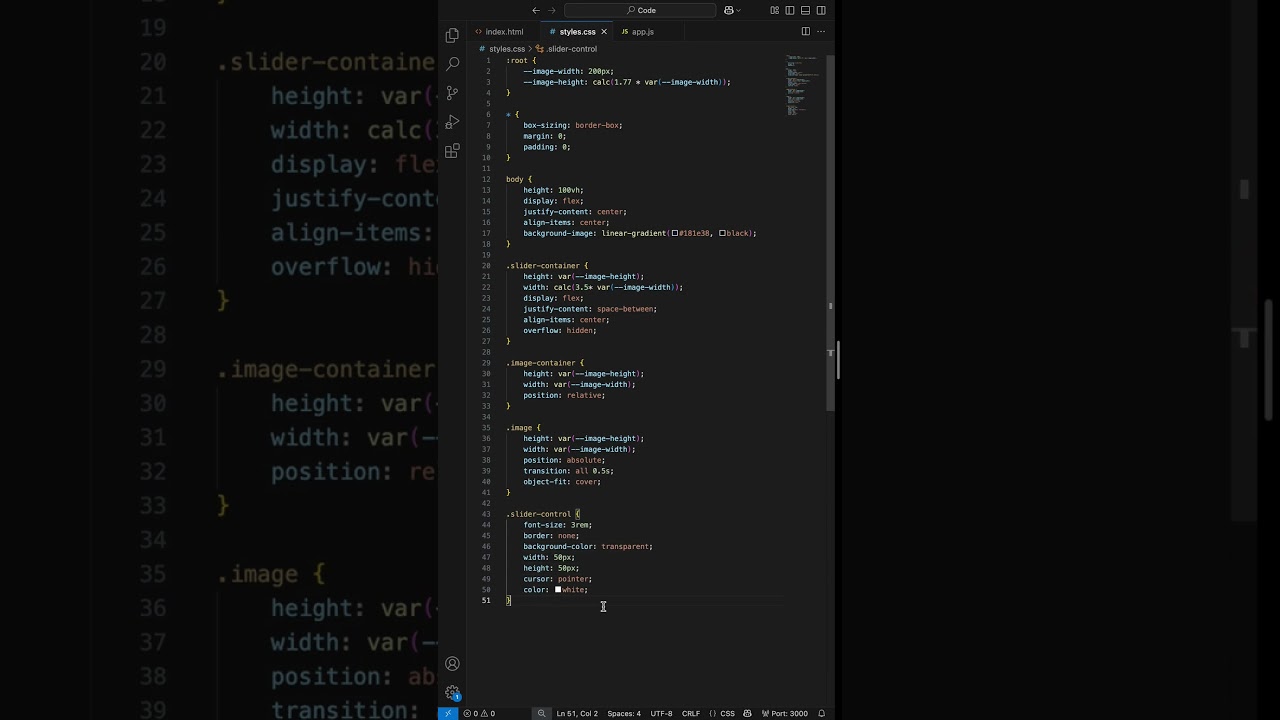Click Port: 3000 Live Server status
1280x720 pixels.
tap(785, 713)
